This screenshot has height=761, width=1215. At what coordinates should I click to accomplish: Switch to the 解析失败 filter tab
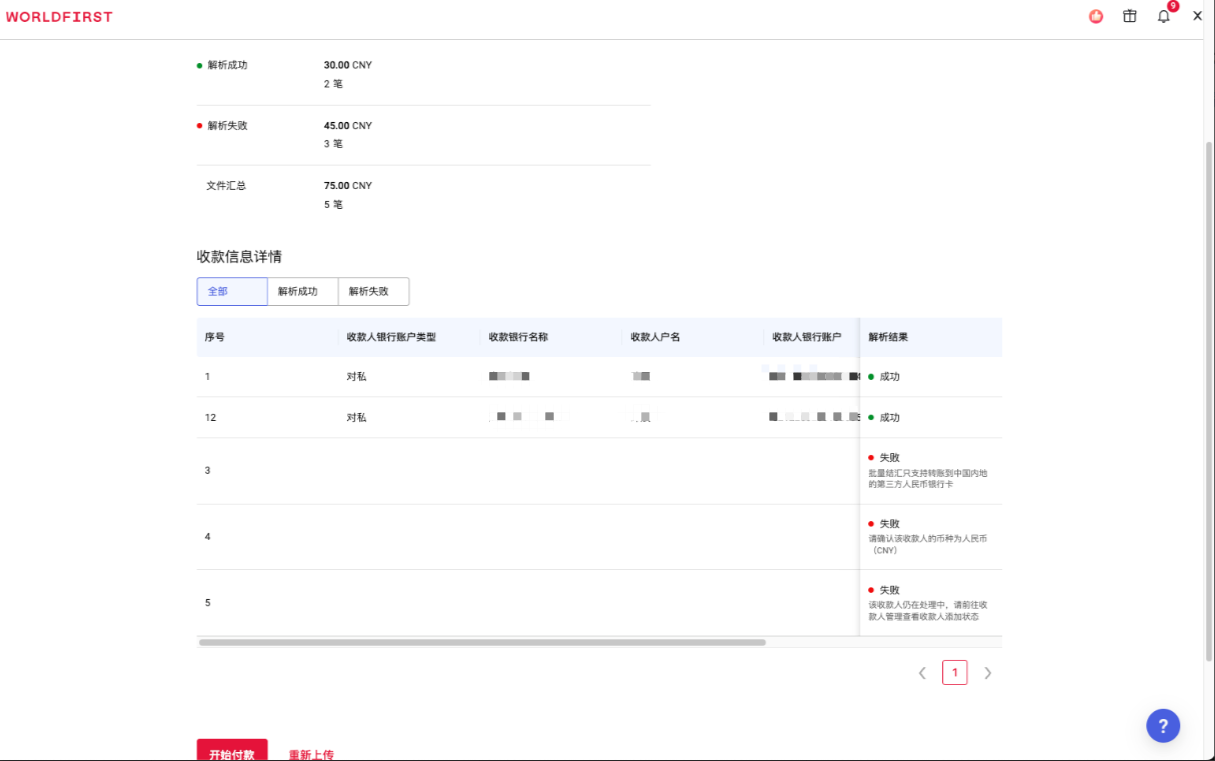[373, 291]
